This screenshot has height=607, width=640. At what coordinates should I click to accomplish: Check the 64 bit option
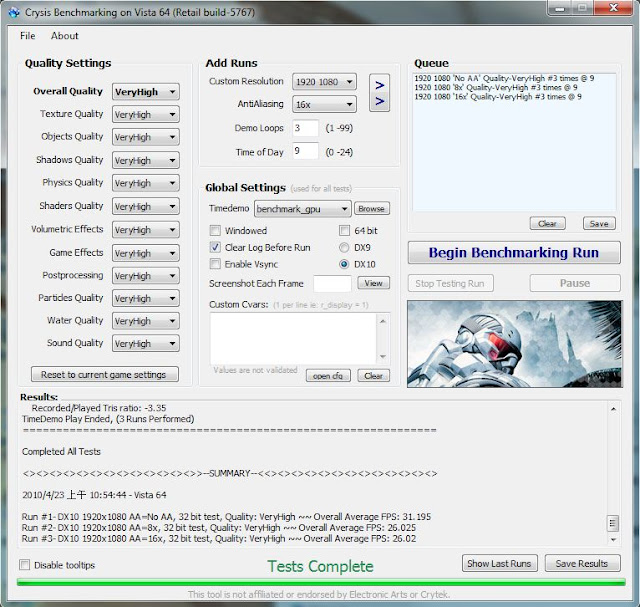pos(344,231)
